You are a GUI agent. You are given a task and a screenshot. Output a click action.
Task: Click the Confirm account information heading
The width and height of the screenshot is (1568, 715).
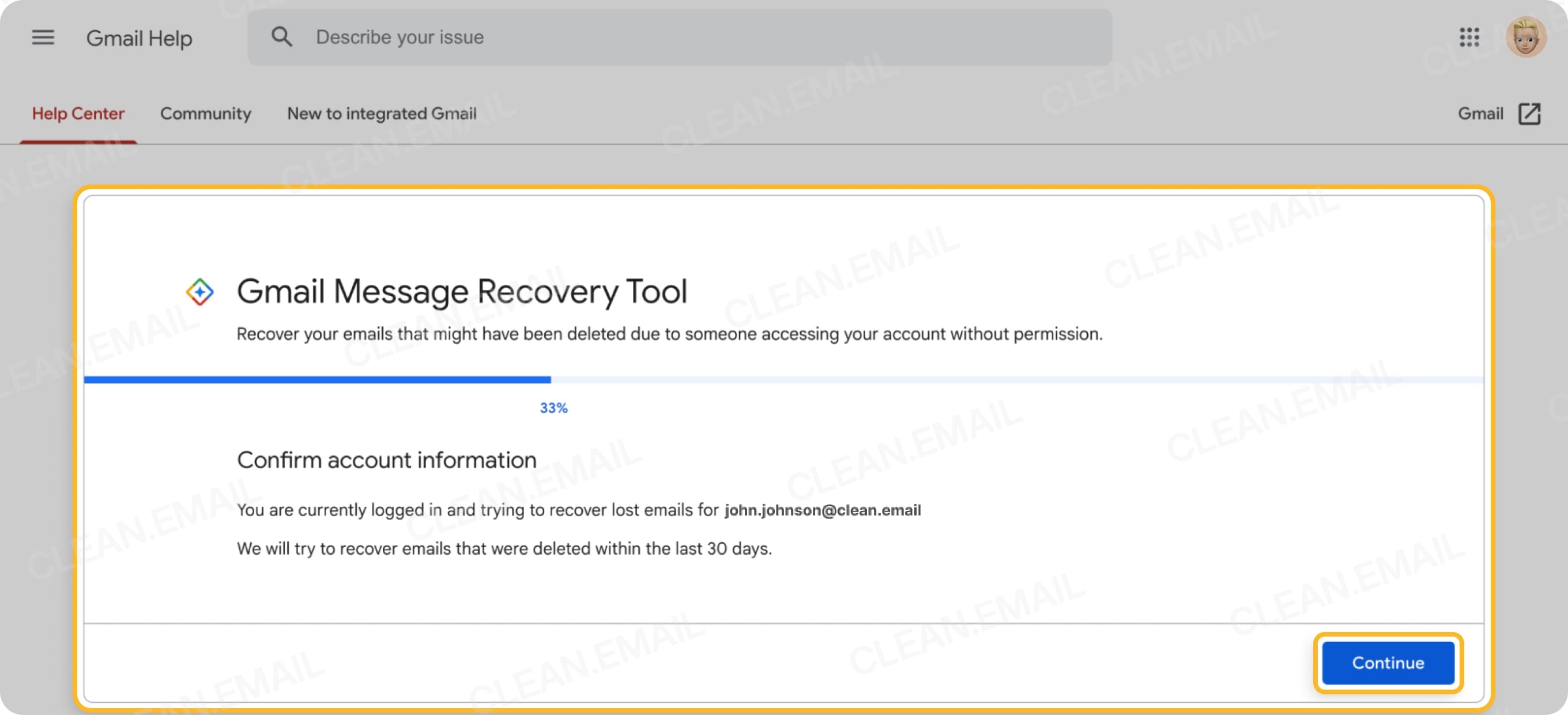387,460
